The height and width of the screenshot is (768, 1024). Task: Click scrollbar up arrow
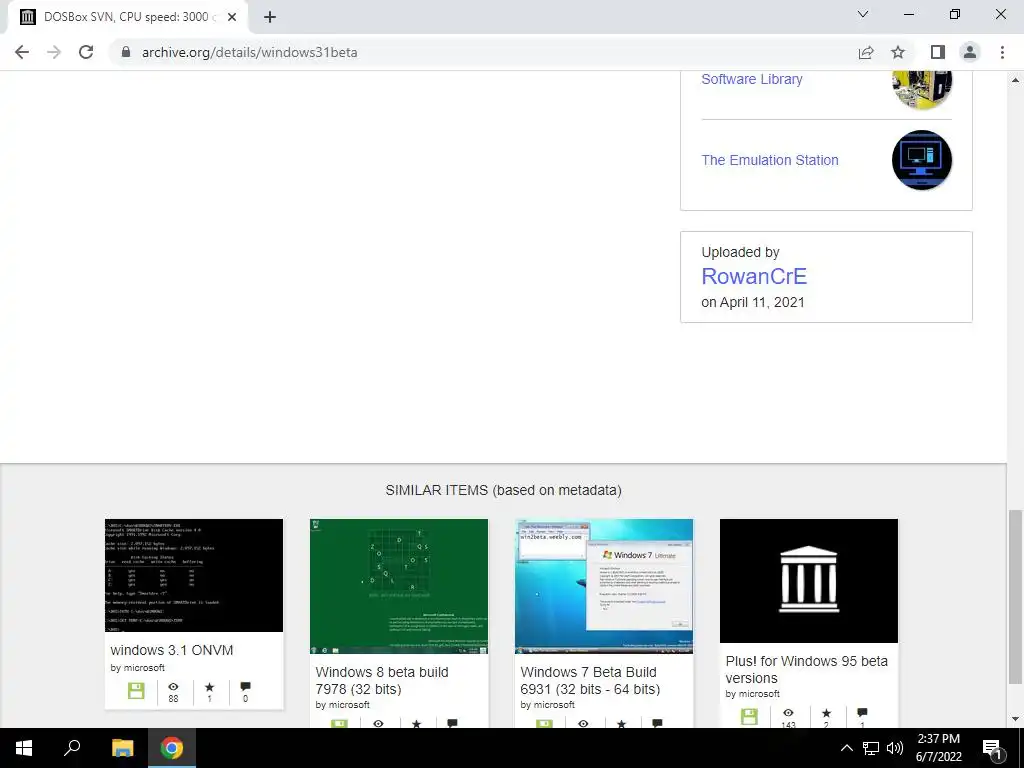[x=1015, y=80]
